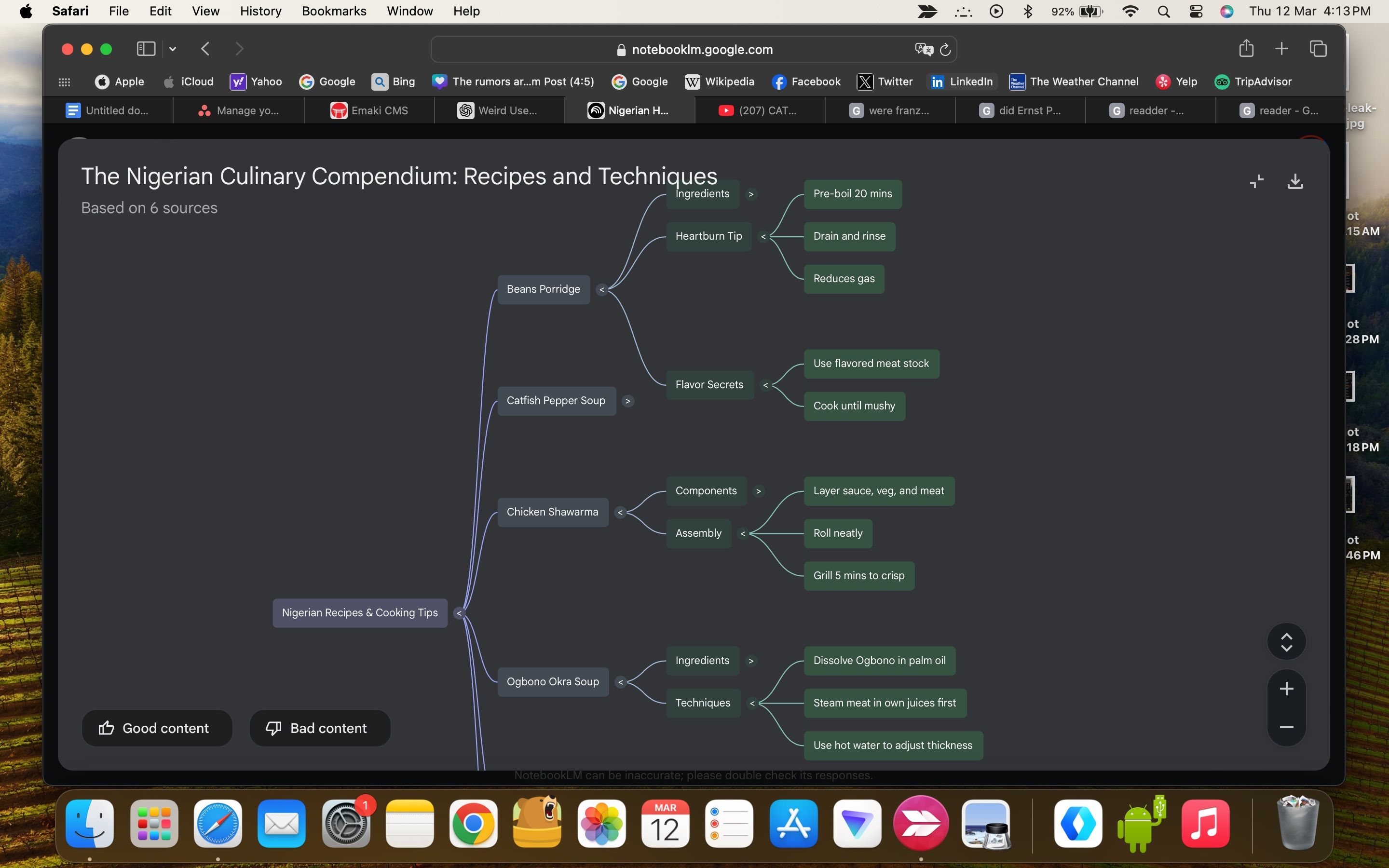Zoom in with the plus button
1389x868 pixels.
(x=1286, y=689)
